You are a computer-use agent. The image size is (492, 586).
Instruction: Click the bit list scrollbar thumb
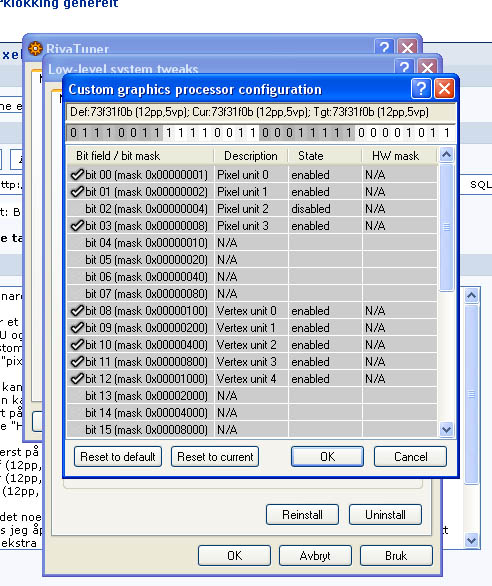446,227
